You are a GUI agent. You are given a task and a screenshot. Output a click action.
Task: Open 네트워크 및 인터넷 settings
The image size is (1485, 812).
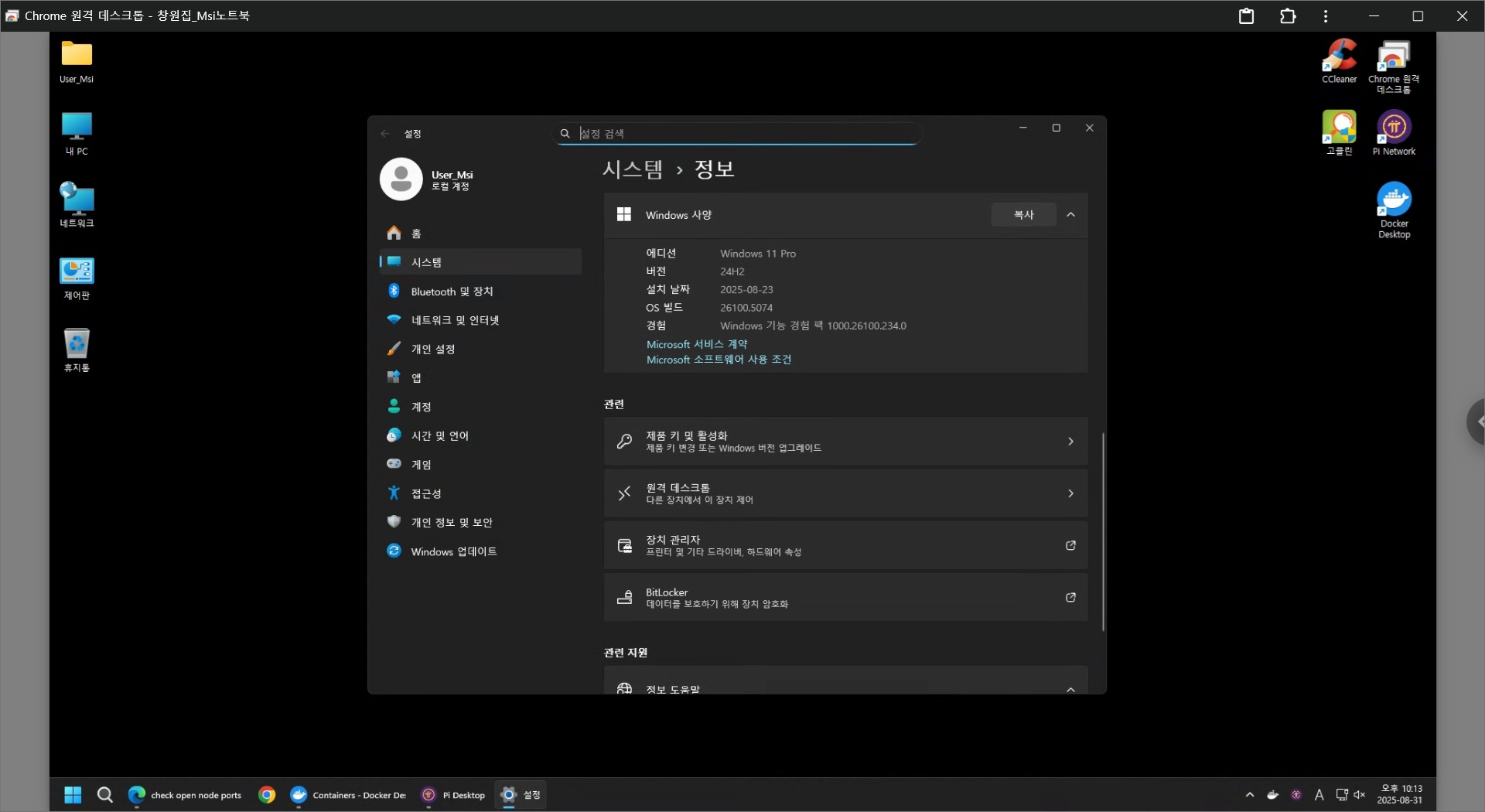pos(480,320)
